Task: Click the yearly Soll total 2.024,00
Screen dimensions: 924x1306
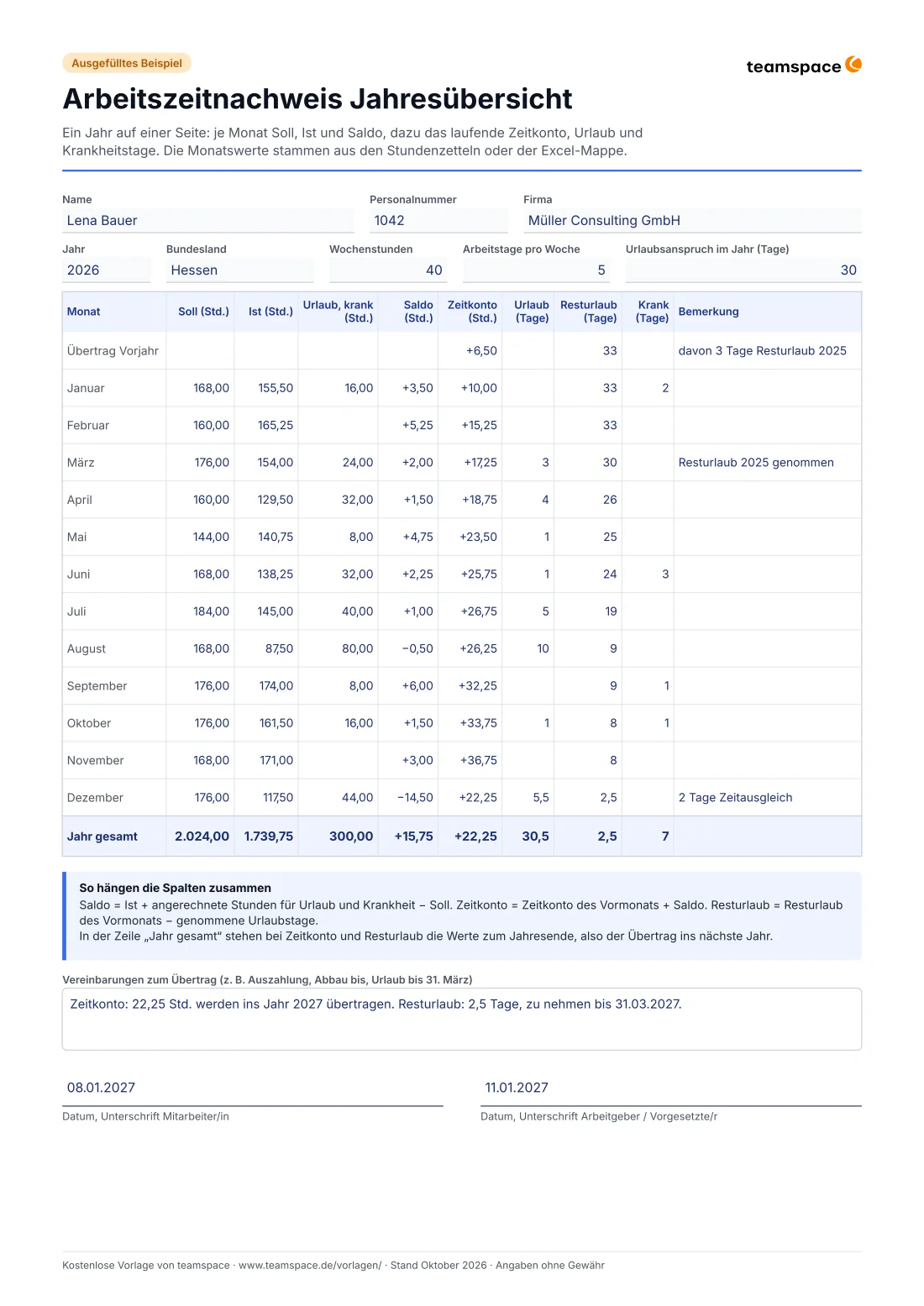Action: point(202,837)
